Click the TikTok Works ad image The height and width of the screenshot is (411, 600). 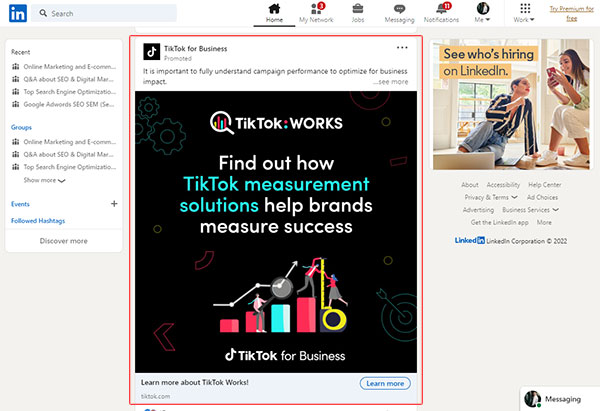[x=276, y=232]
